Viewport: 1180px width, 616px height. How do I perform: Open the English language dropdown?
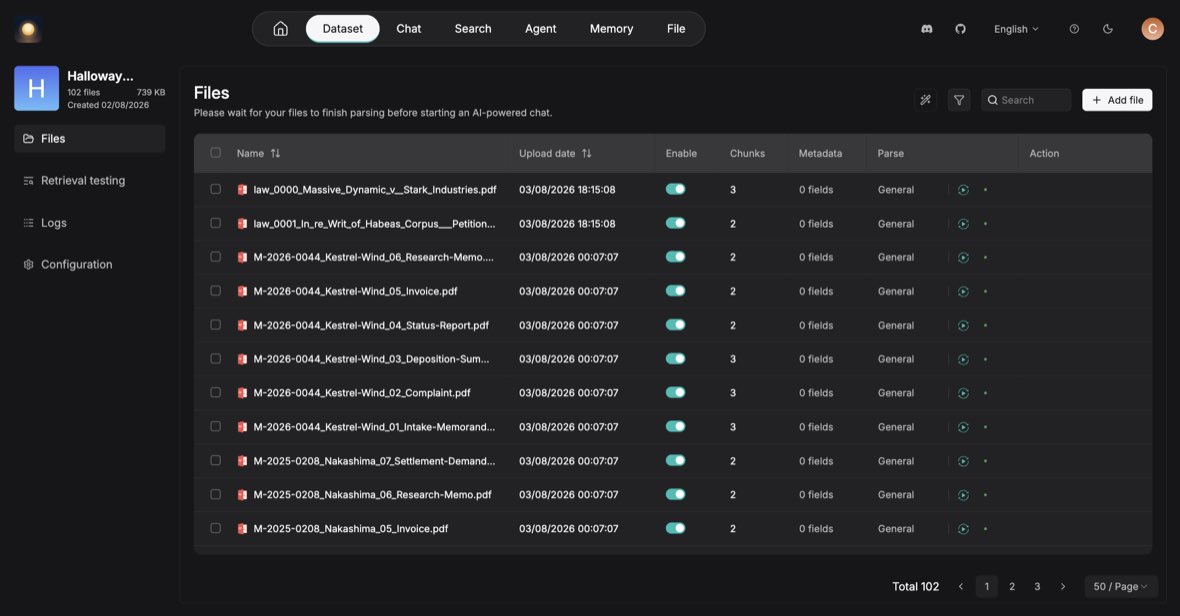[x=1016, y=29]
